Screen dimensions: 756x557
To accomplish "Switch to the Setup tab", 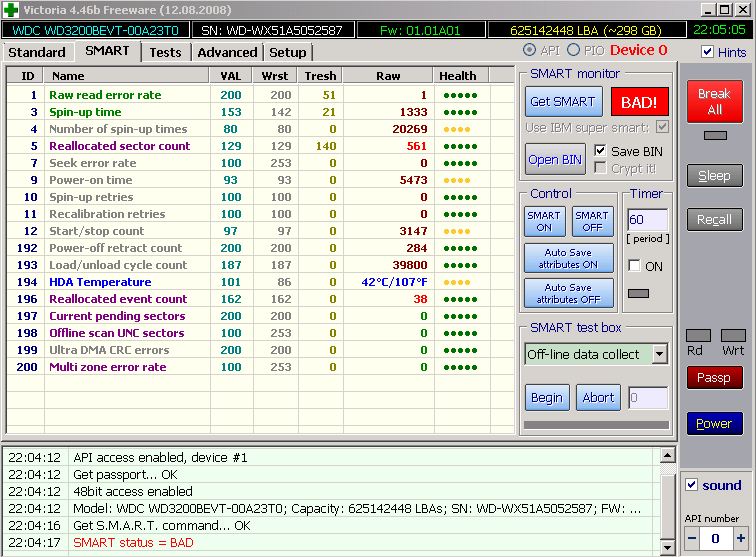I will [287, 52].
